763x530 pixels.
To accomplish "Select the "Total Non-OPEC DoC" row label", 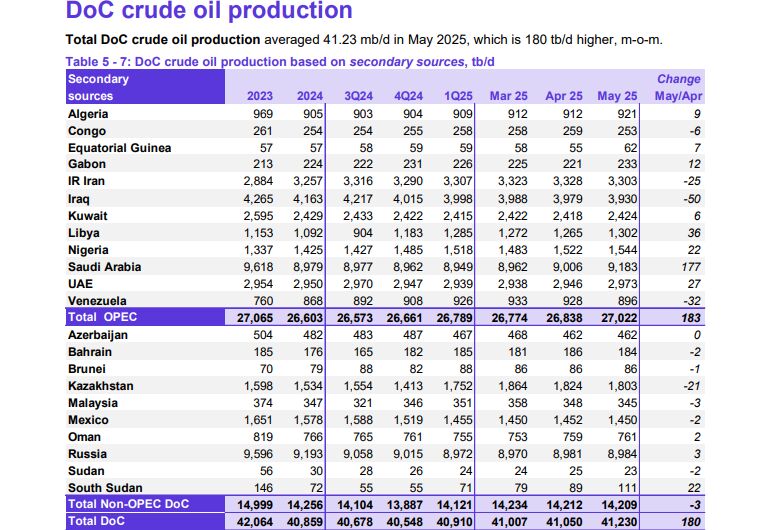I will 127,503.
